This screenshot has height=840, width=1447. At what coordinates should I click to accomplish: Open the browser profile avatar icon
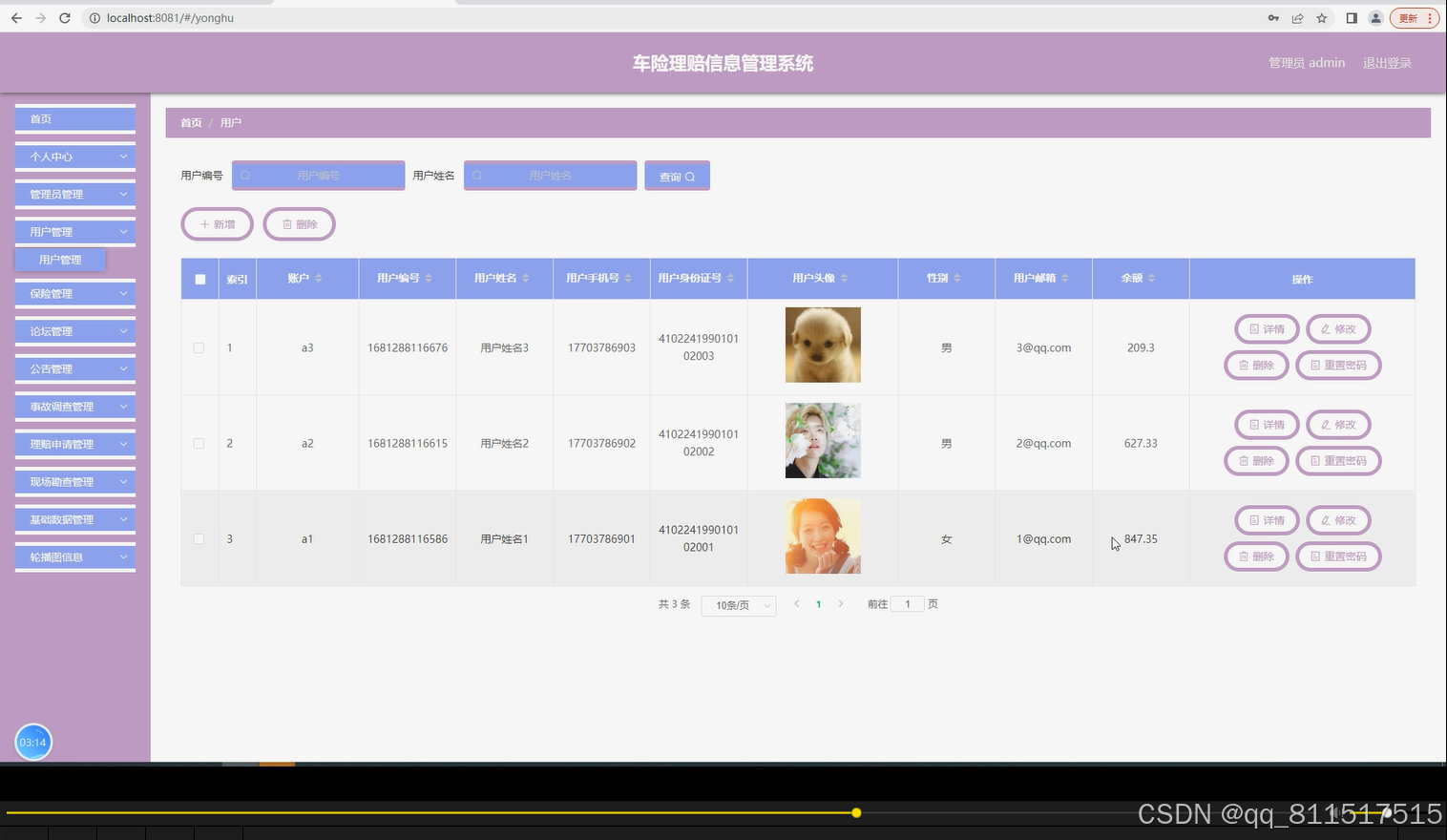(x=1375, y=18)
